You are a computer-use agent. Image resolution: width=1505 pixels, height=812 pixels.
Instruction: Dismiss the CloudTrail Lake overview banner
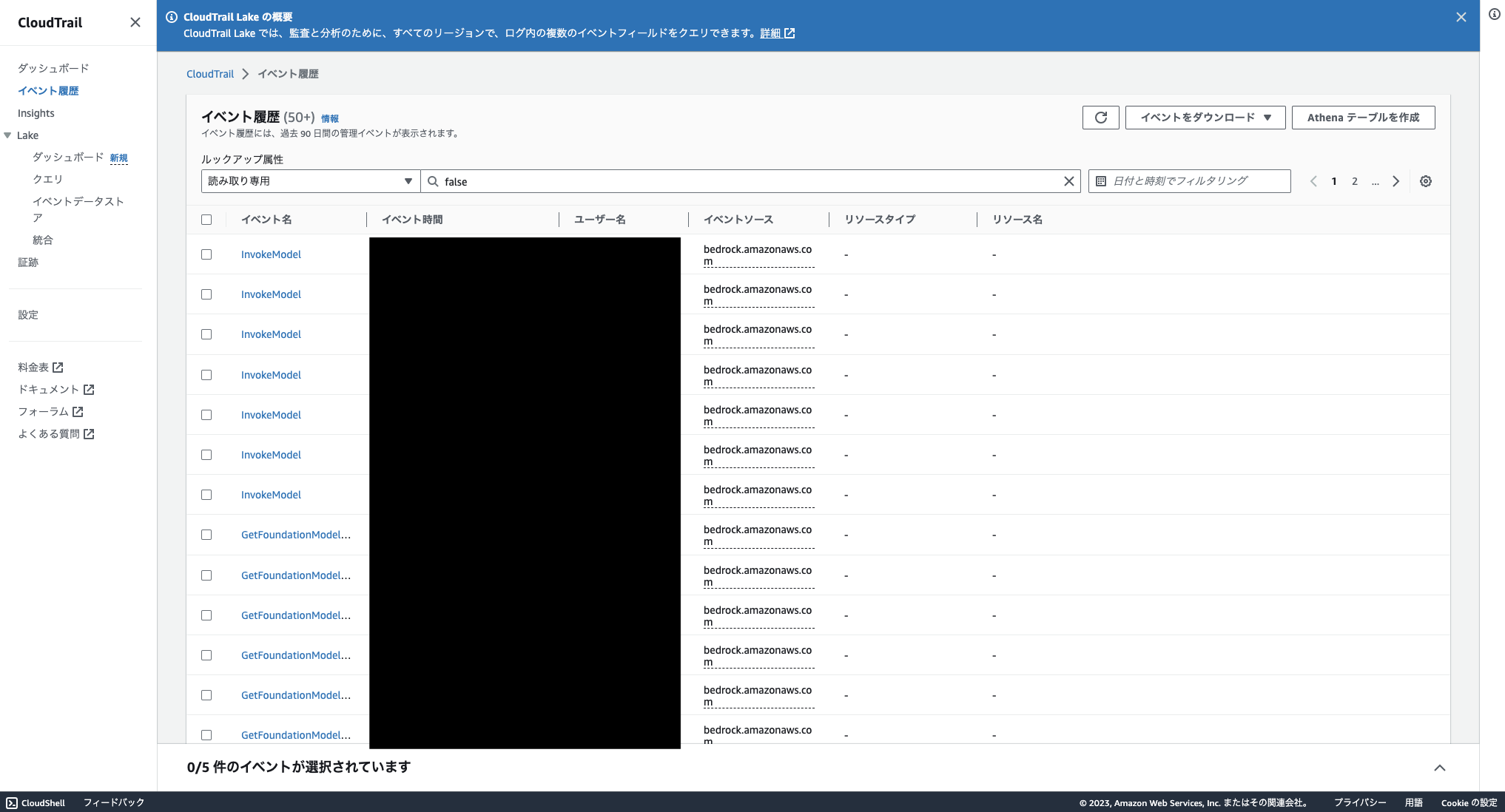pyautogui.click(x=1461, y=17)
